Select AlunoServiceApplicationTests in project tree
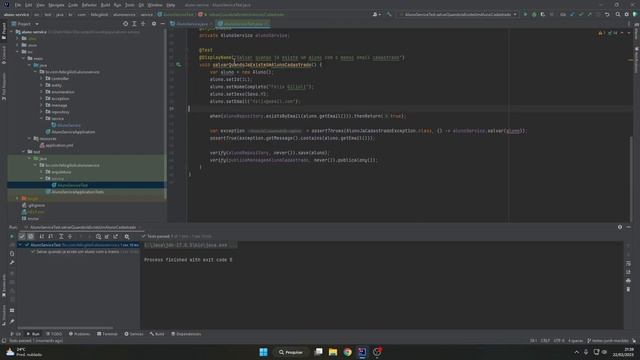The image size is (640, 360). [74, 192]
